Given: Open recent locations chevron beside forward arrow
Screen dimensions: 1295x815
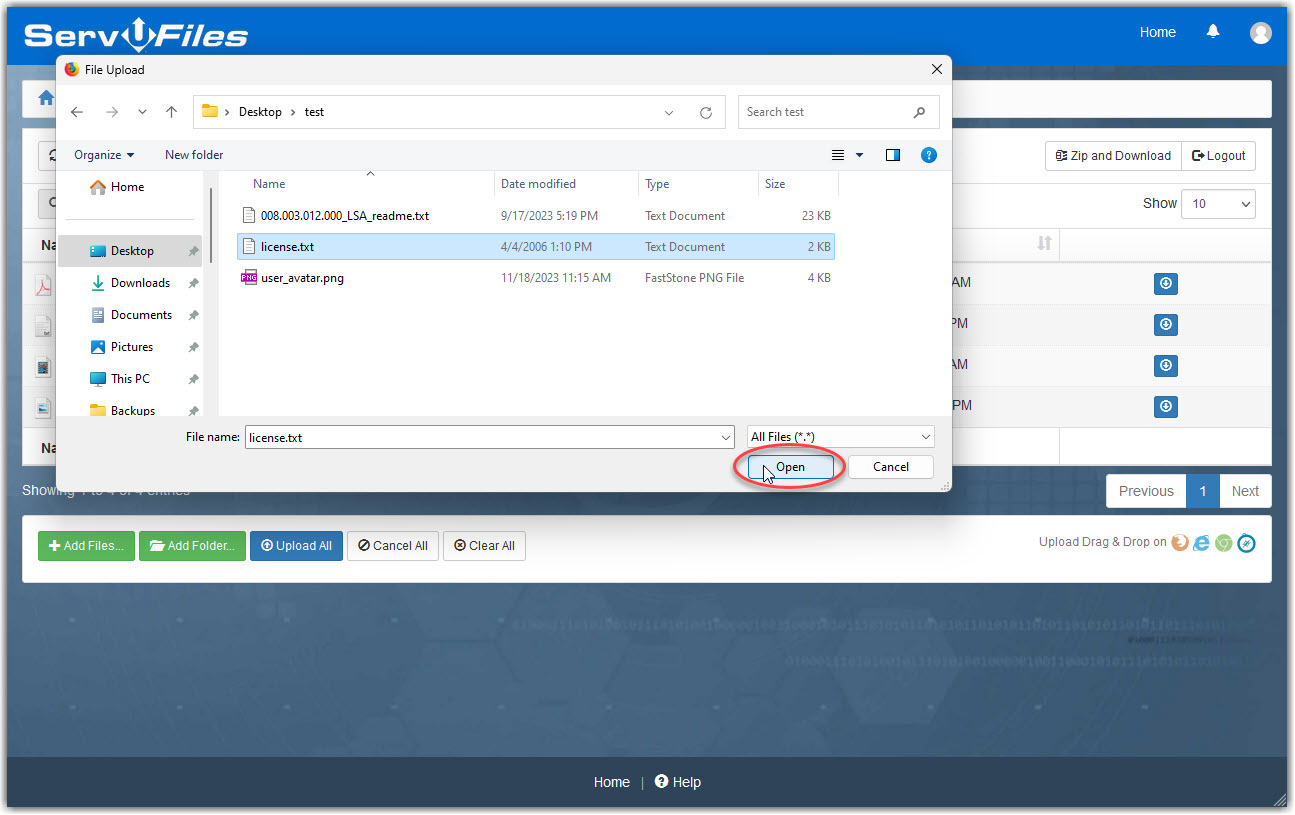Looking at the screenshot, I should (x=142, y=113).
